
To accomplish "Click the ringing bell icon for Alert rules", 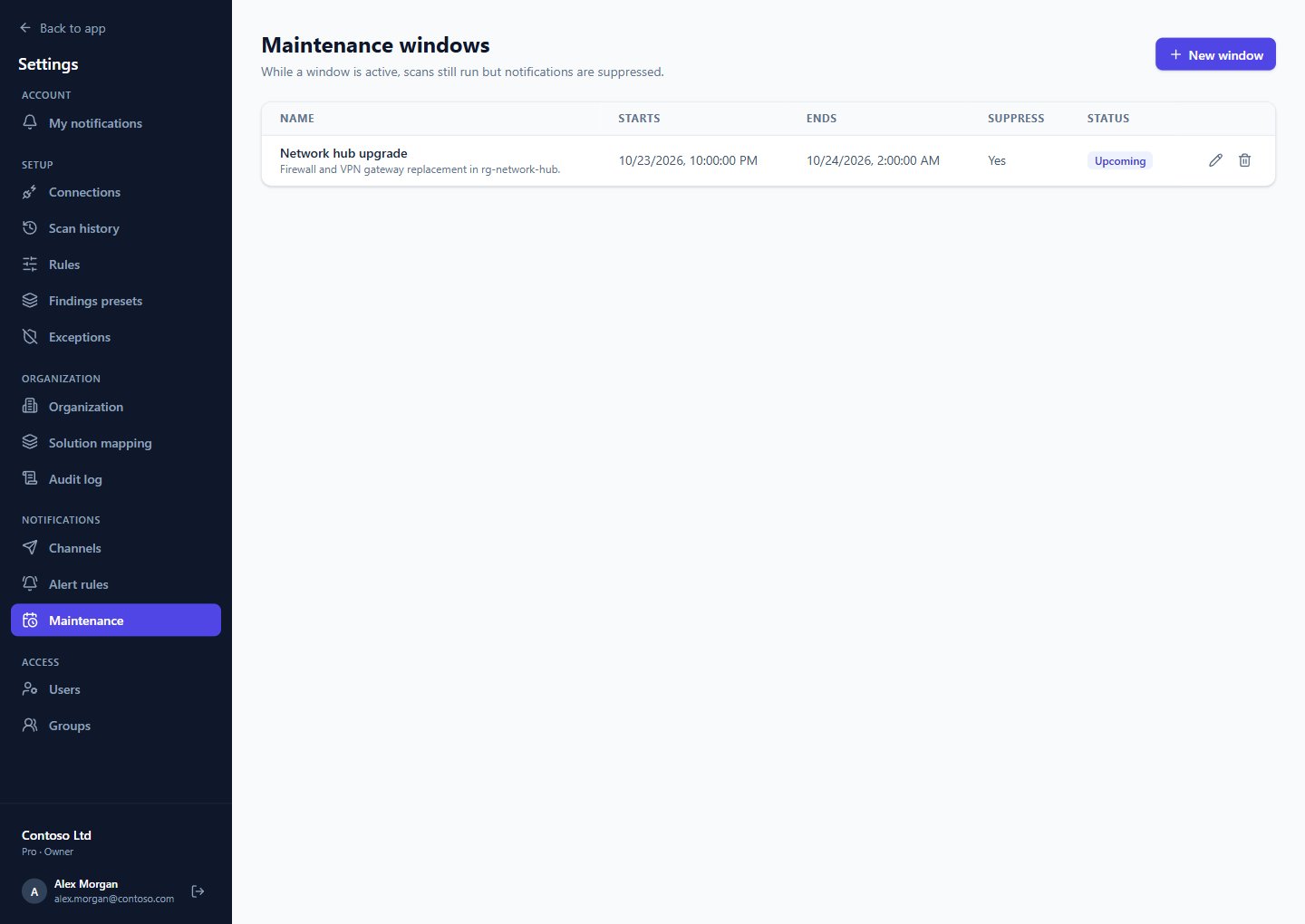I will tap(30, 584).
